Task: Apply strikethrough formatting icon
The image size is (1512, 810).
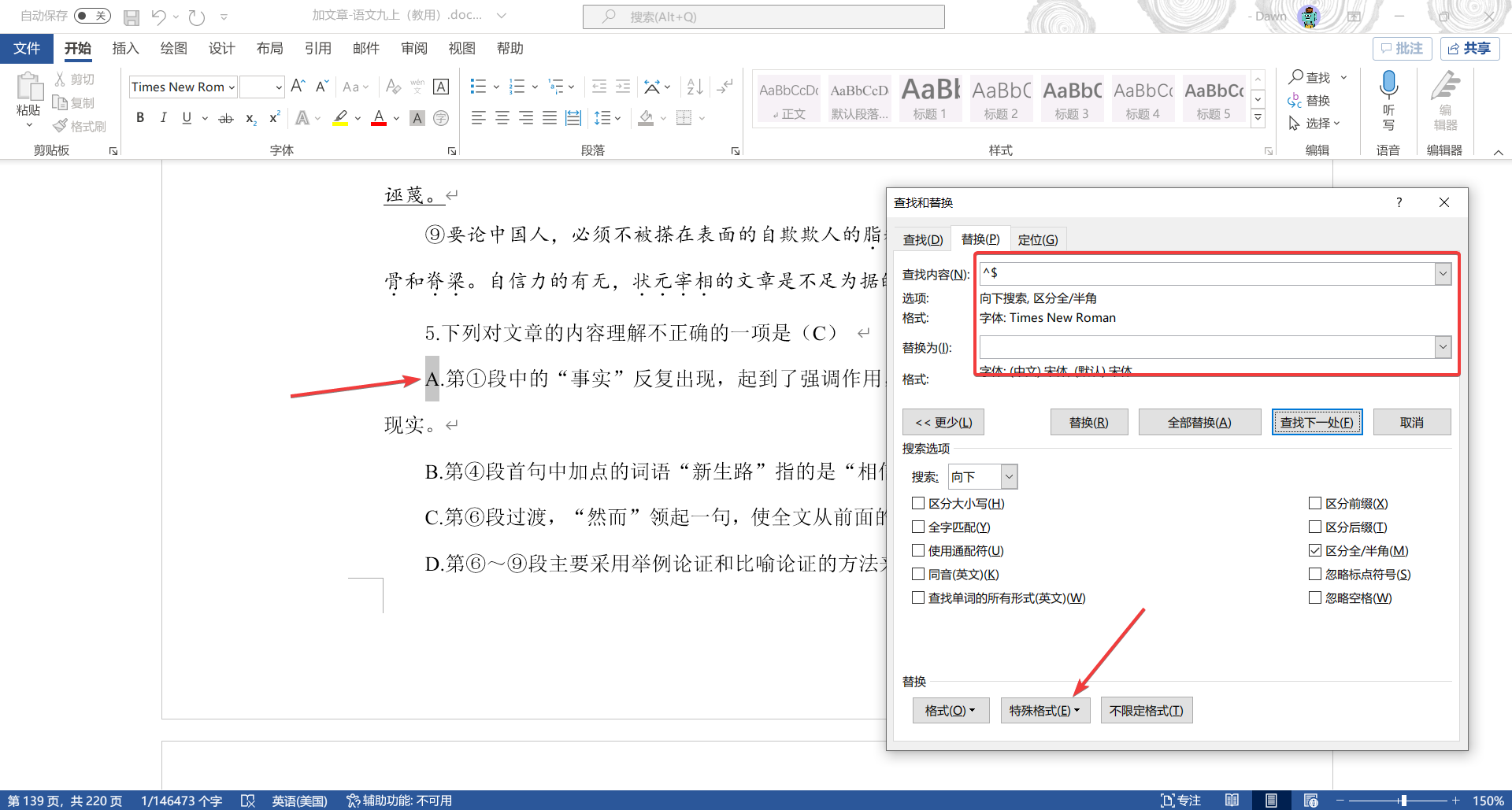Action: pos(226,118)
